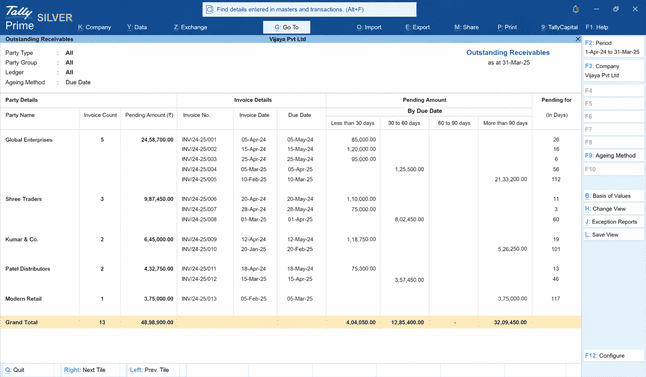Open the P: Print menu
Viewport: 646px width, 377px height.
point(507,27)
